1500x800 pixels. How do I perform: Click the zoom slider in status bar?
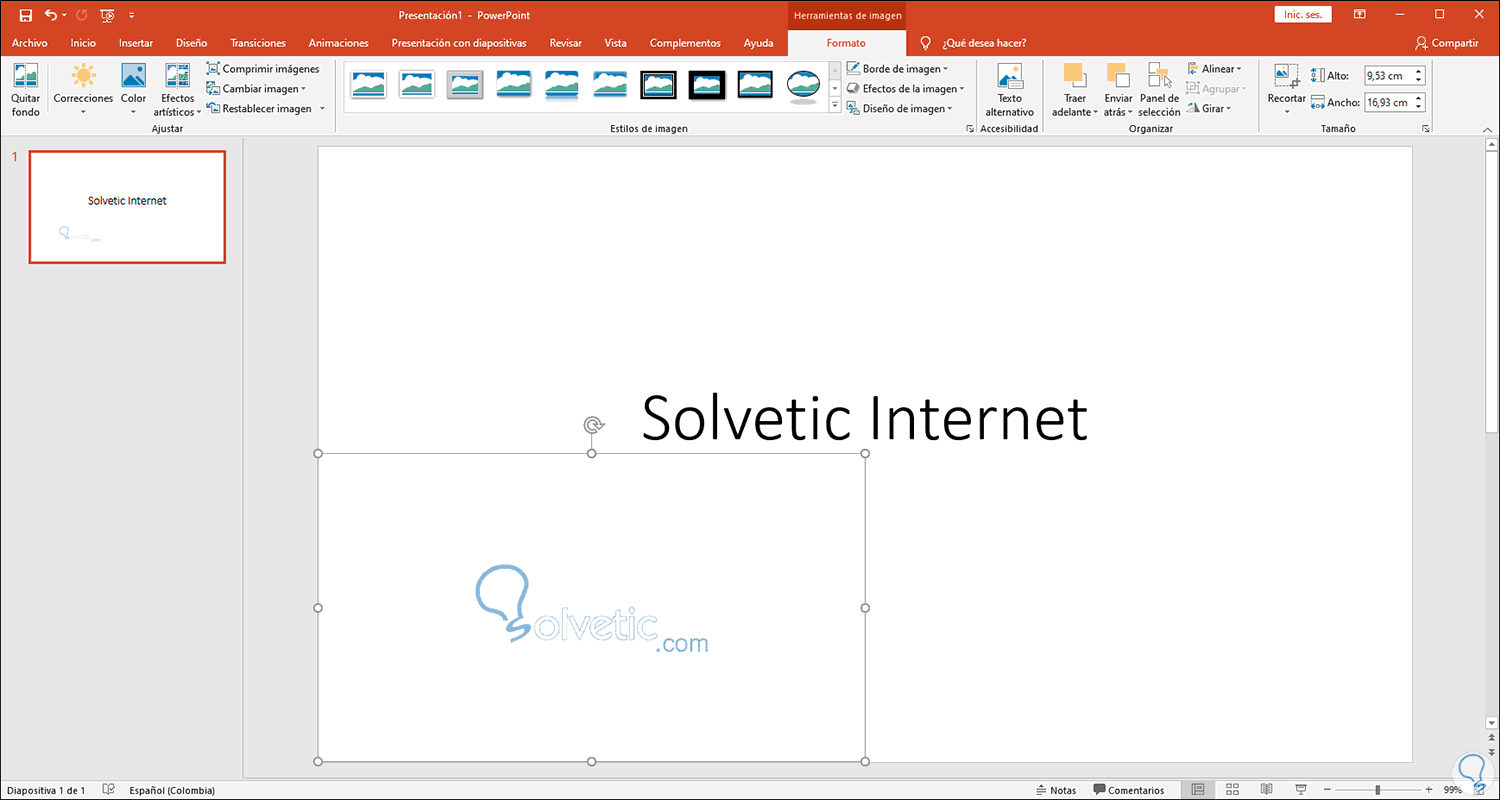point(1378,790)
